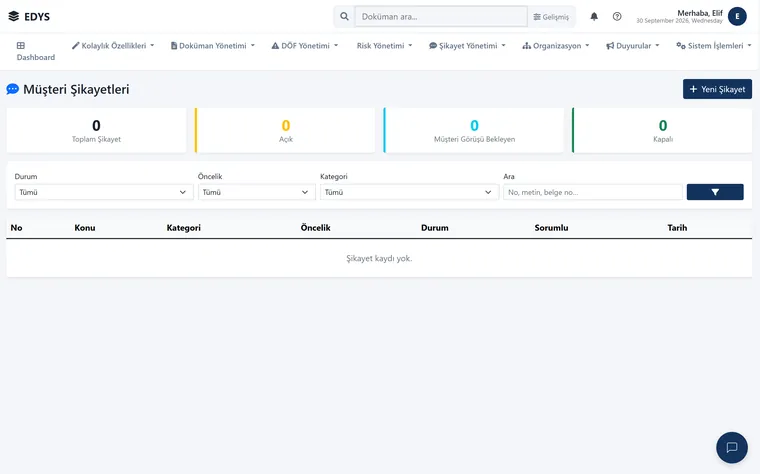Open the user avatar with letter E
Screen dimensions: 760x474
737,16
